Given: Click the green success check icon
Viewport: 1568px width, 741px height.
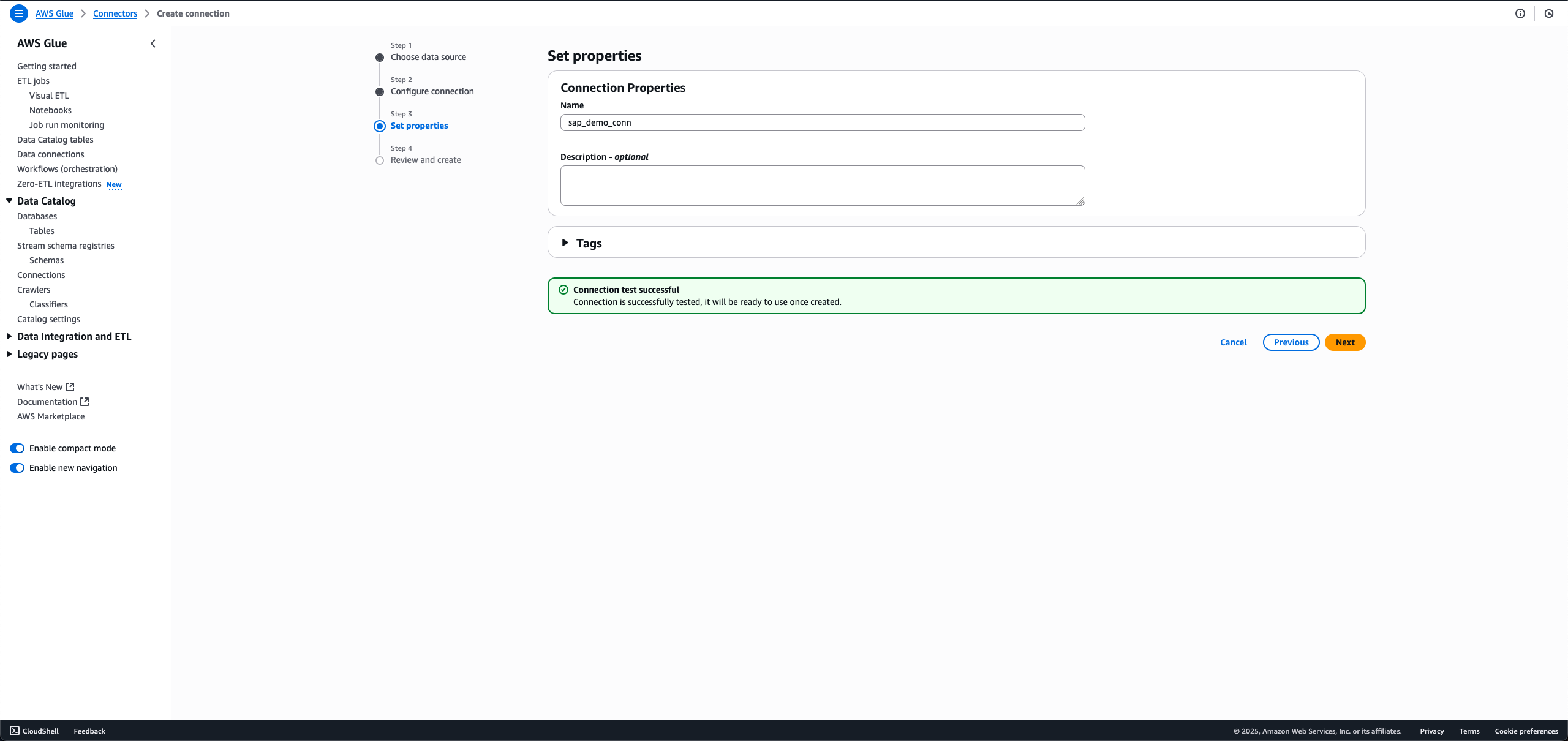Looking at the screenshot, I should coord(563,290).
